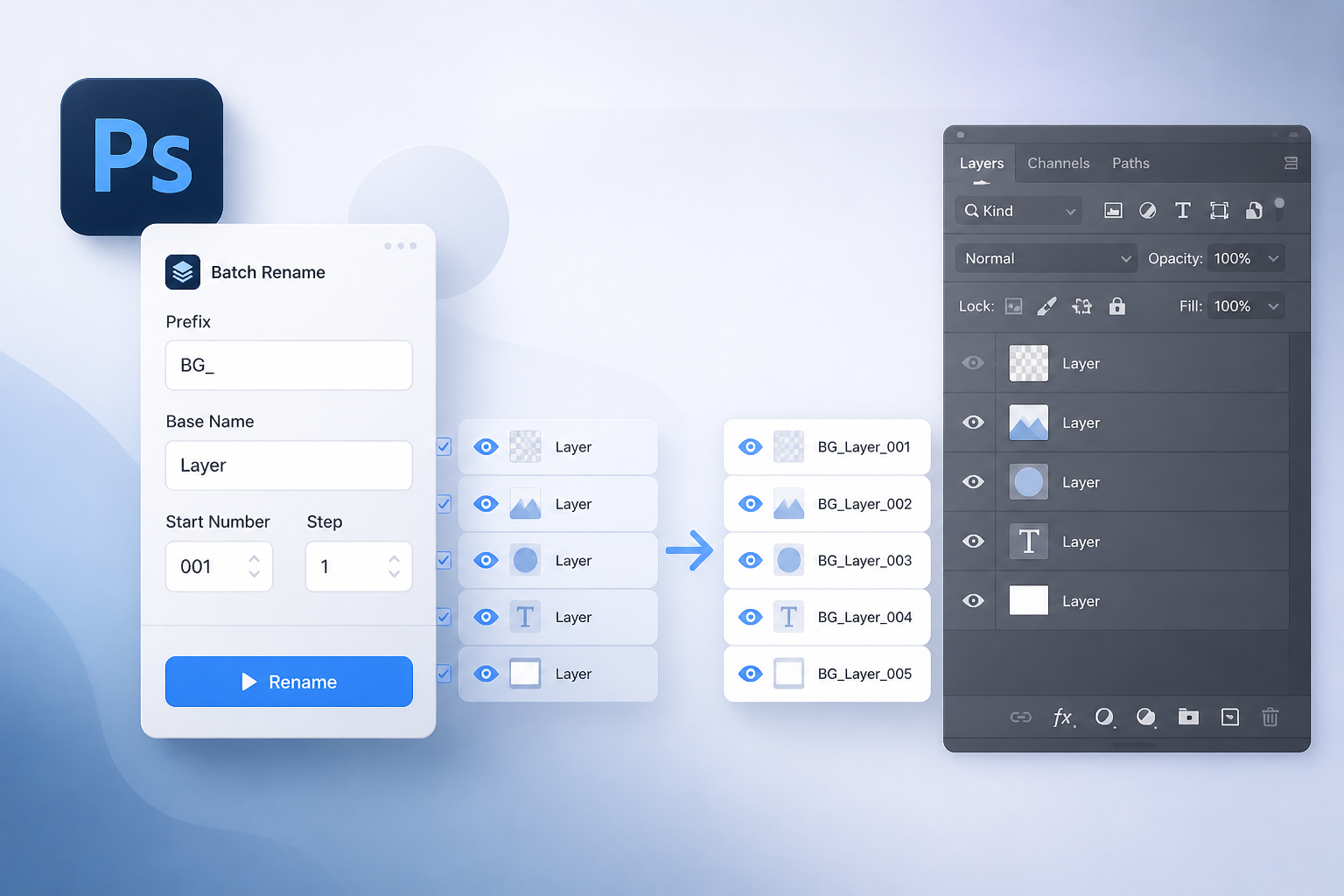Open the three-dot menu in Batch Rename
Image resolution: width=1344 pixels, height=896 pixels.
coord(400,246)
